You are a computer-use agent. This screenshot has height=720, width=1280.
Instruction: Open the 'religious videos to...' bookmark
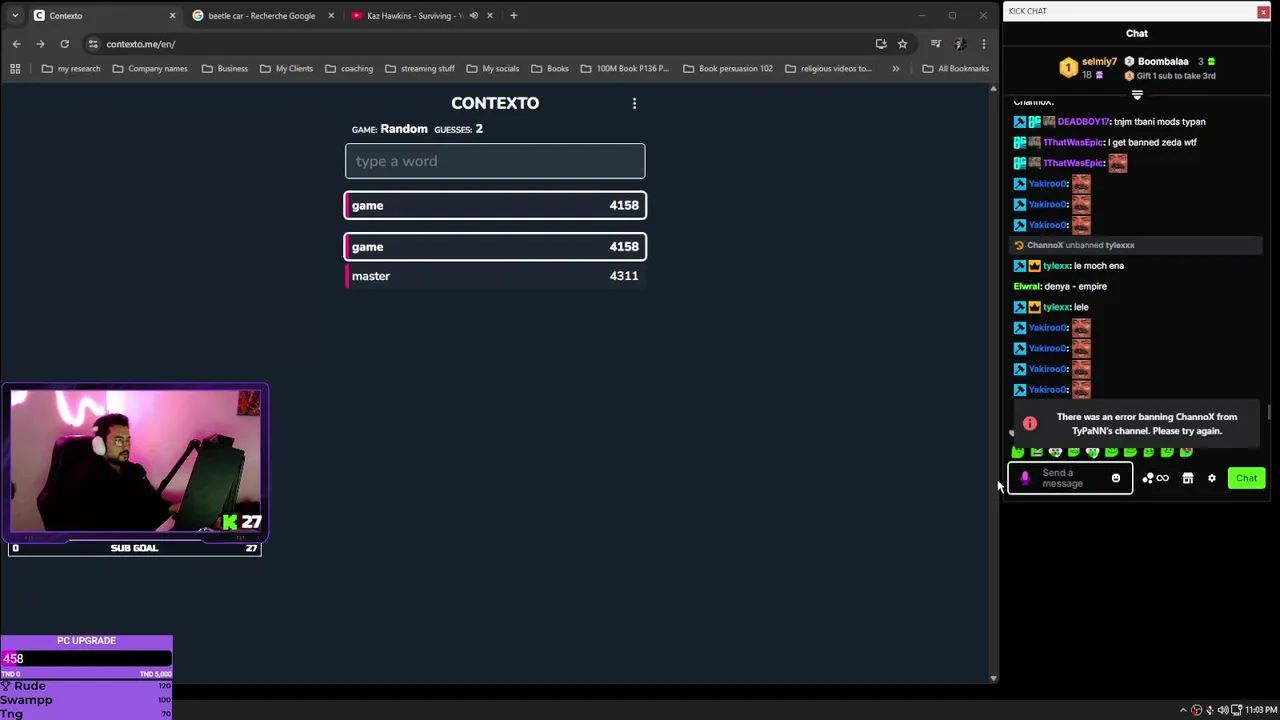828,69
